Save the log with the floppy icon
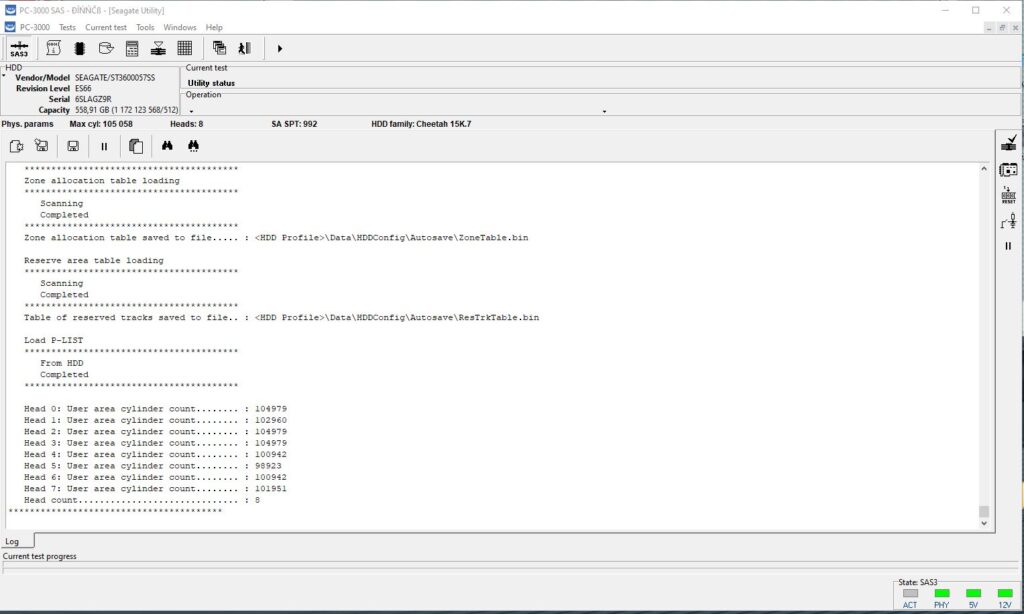The width and height of the screenshot is (1024, 614). click(x=73, y=146)
